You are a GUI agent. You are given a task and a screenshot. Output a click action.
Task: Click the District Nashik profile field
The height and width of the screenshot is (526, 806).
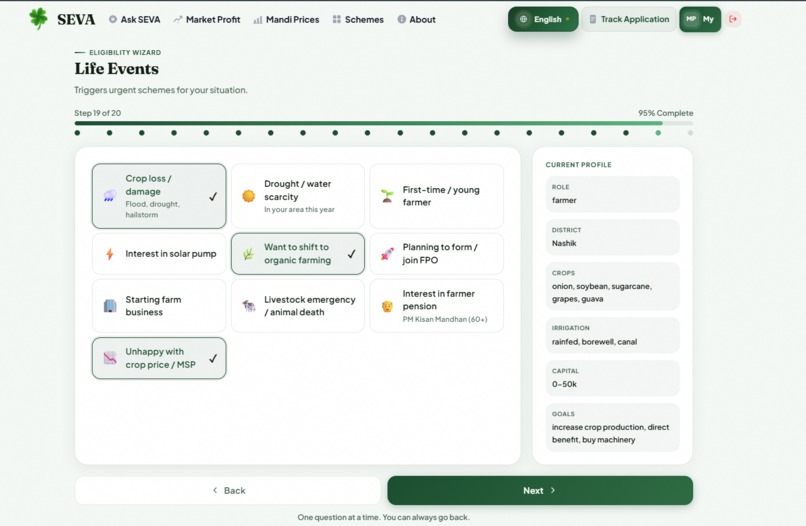tap(612, 237)
